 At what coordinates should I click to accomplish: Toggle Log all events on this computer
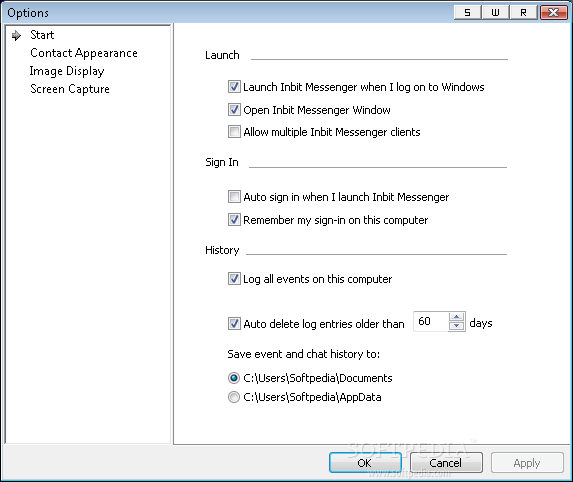click(234, 279)
